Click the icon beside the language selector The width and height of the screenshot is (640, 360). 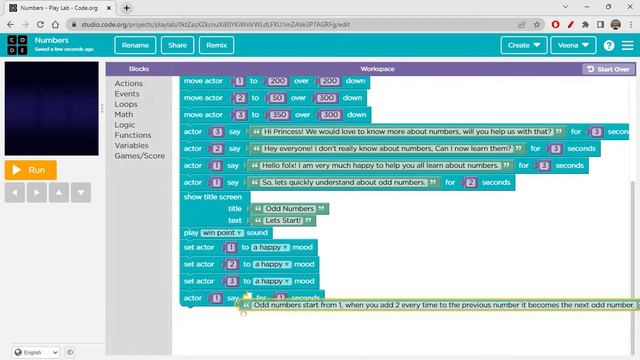click(70, 352)
